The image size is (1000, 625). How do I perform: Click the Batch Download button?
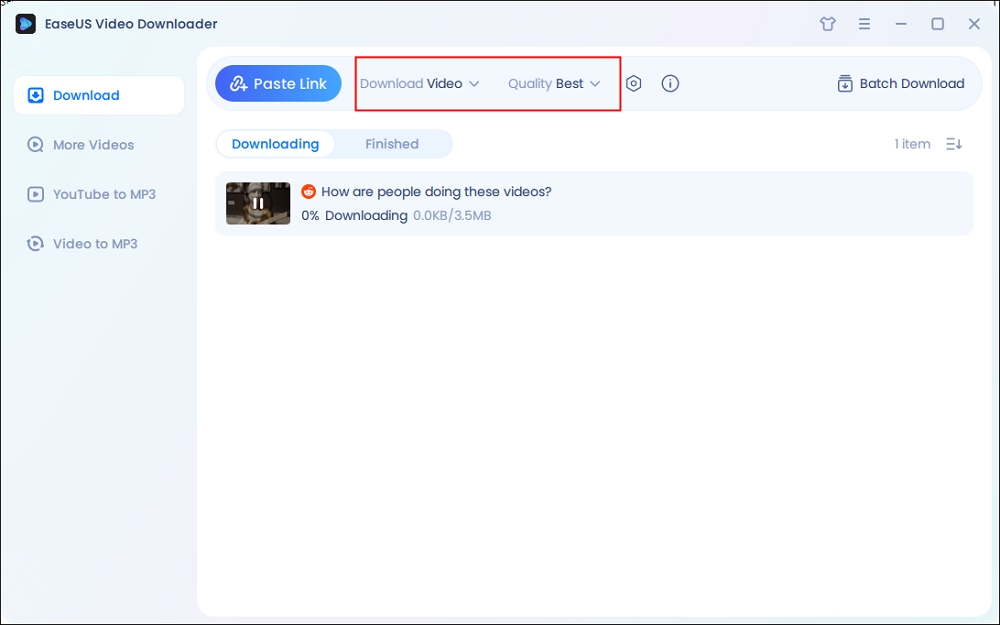901,84
